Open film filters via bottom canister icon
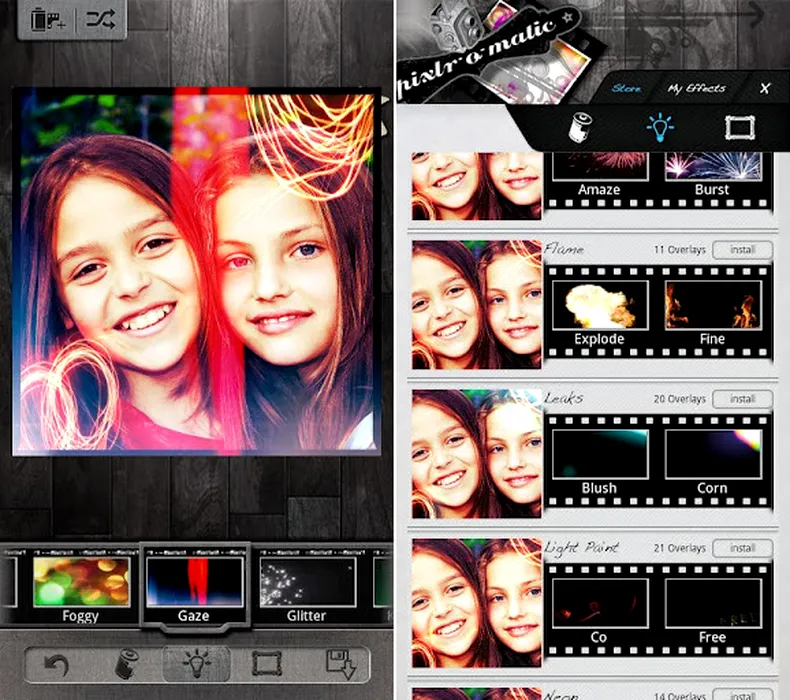Viewport: 790px width, 700px height. point(123,663)
